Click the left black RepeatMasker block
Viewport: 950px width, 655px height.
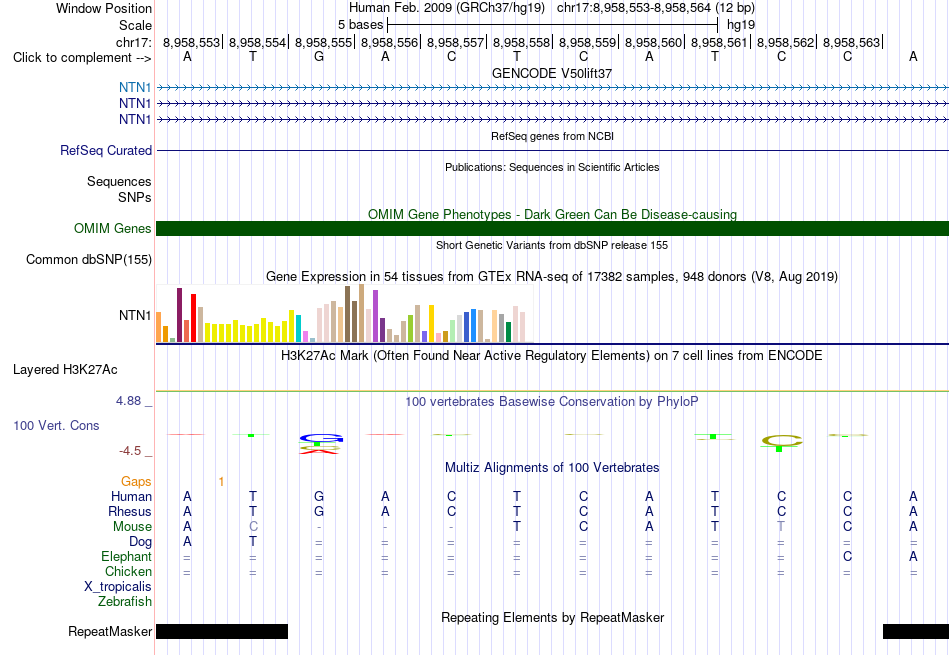222,631
